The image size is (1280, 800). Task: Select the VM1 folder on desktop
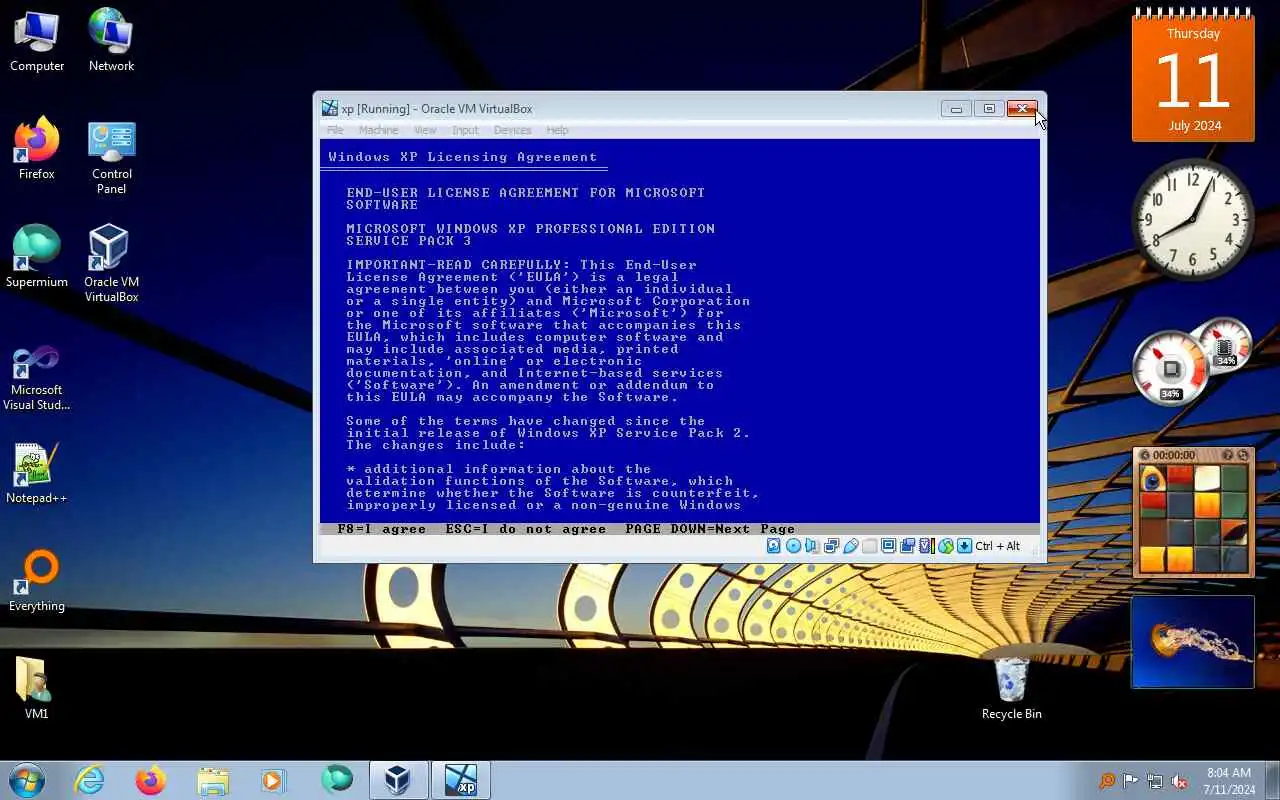pyautogui.click(x=37, y=688)
